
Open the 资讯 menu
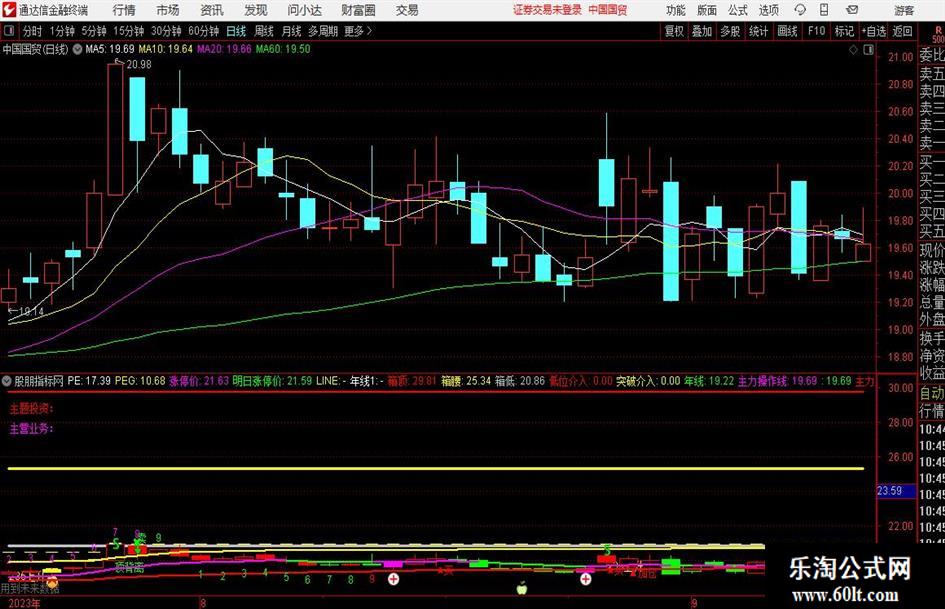[x=212, y=10]
